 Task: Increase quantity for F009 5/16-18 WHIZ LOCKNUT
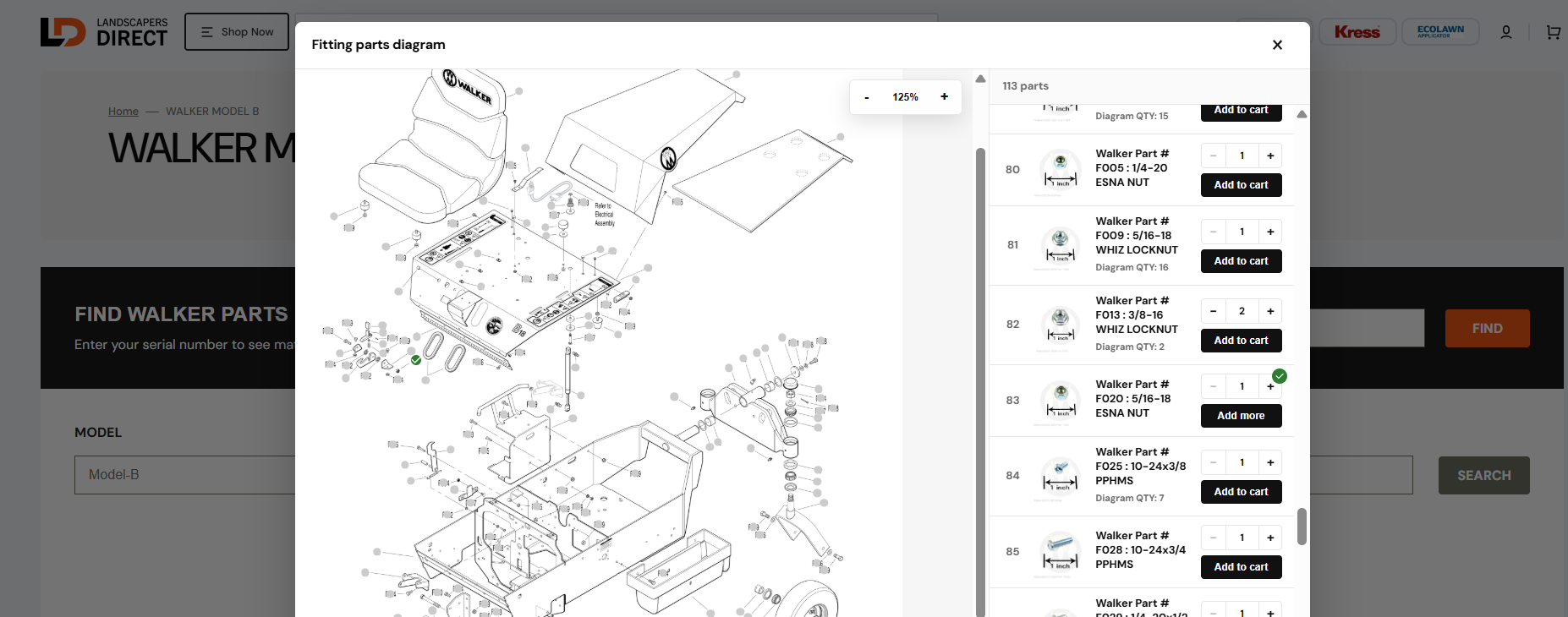click(1270, 232)
